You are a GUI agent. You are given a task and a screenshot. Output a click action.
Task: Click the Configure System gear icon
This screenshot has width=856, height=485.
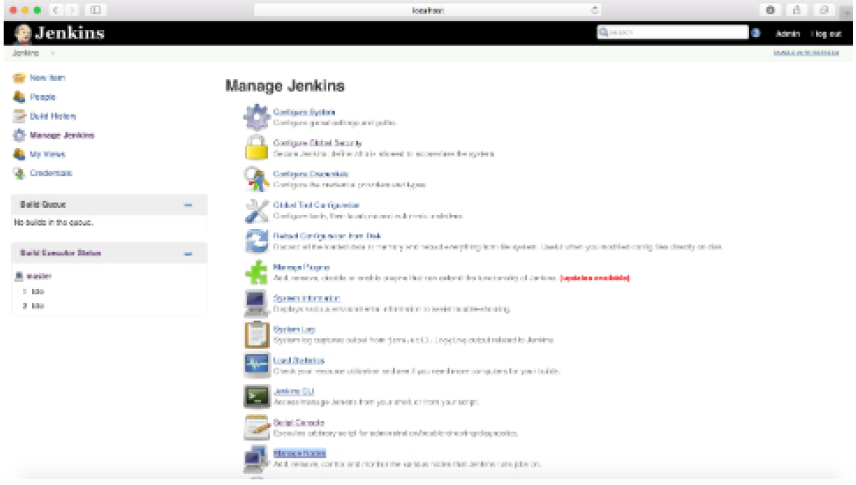[x=256, y=117]
